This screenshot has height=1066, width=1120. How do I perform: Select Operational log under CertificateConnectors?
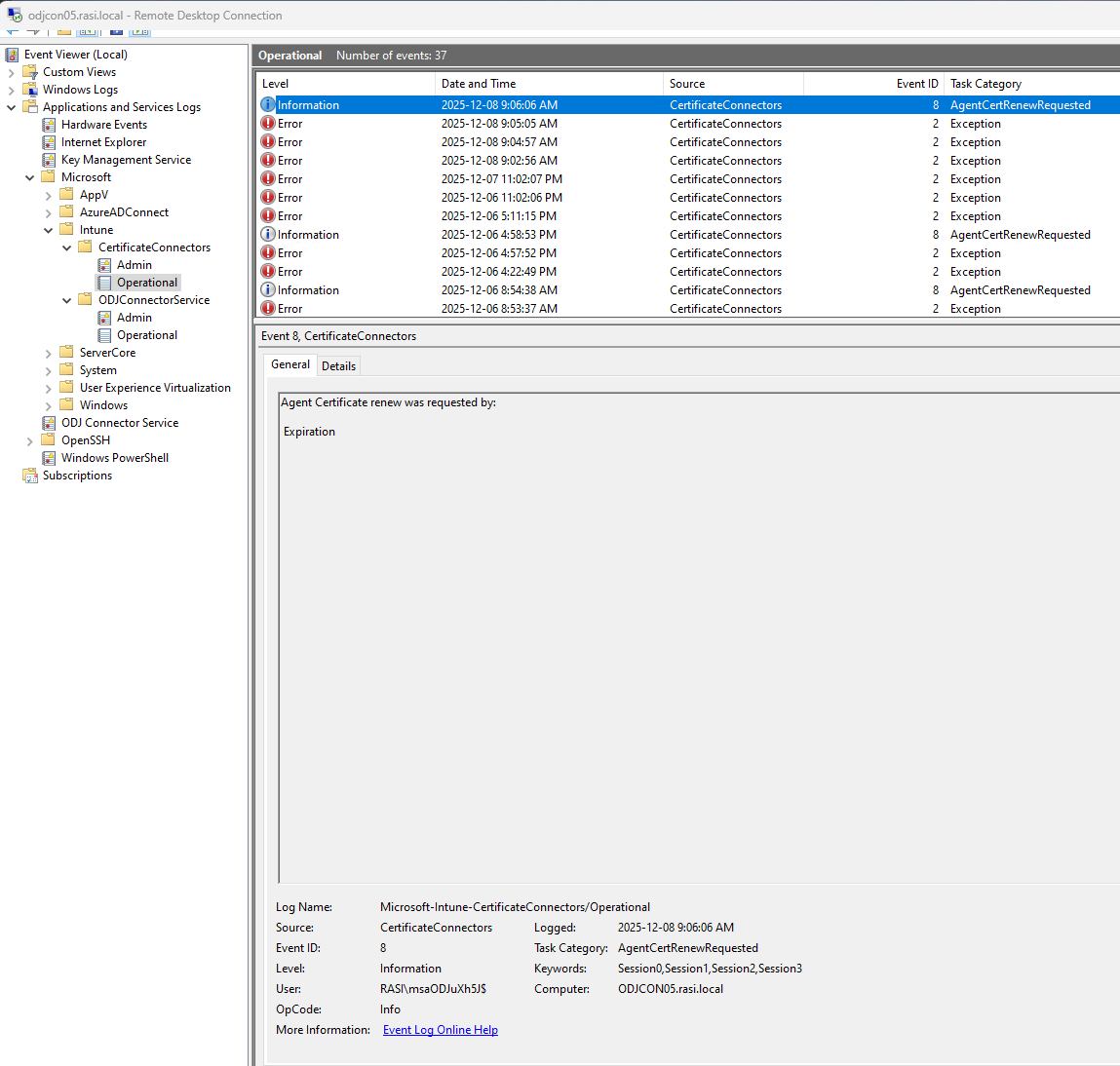click(x=147, y=283)
